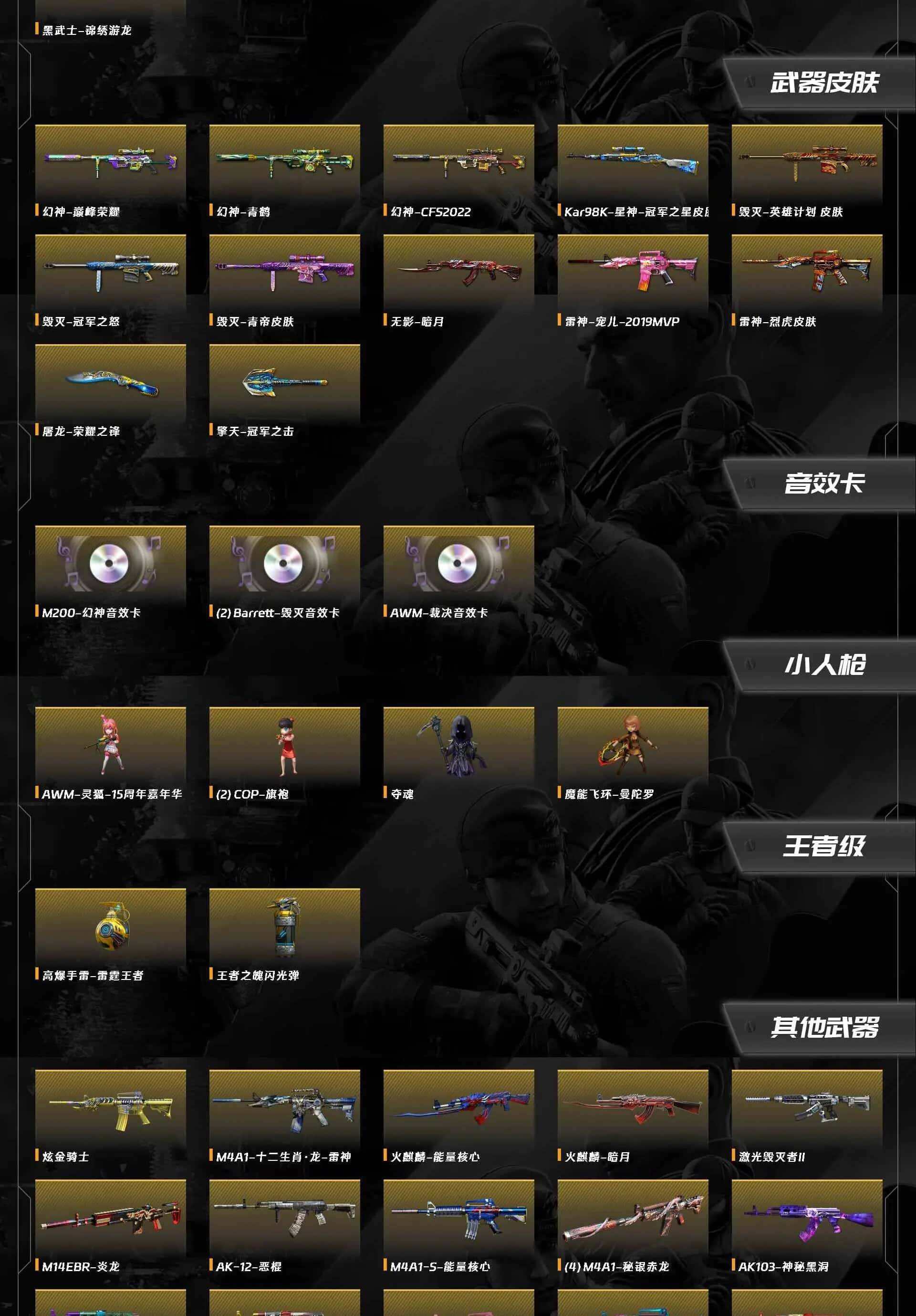Choose the 炫金骑士 golden rifle thumbnail

pyautogui.click(x=111, y=1108)
